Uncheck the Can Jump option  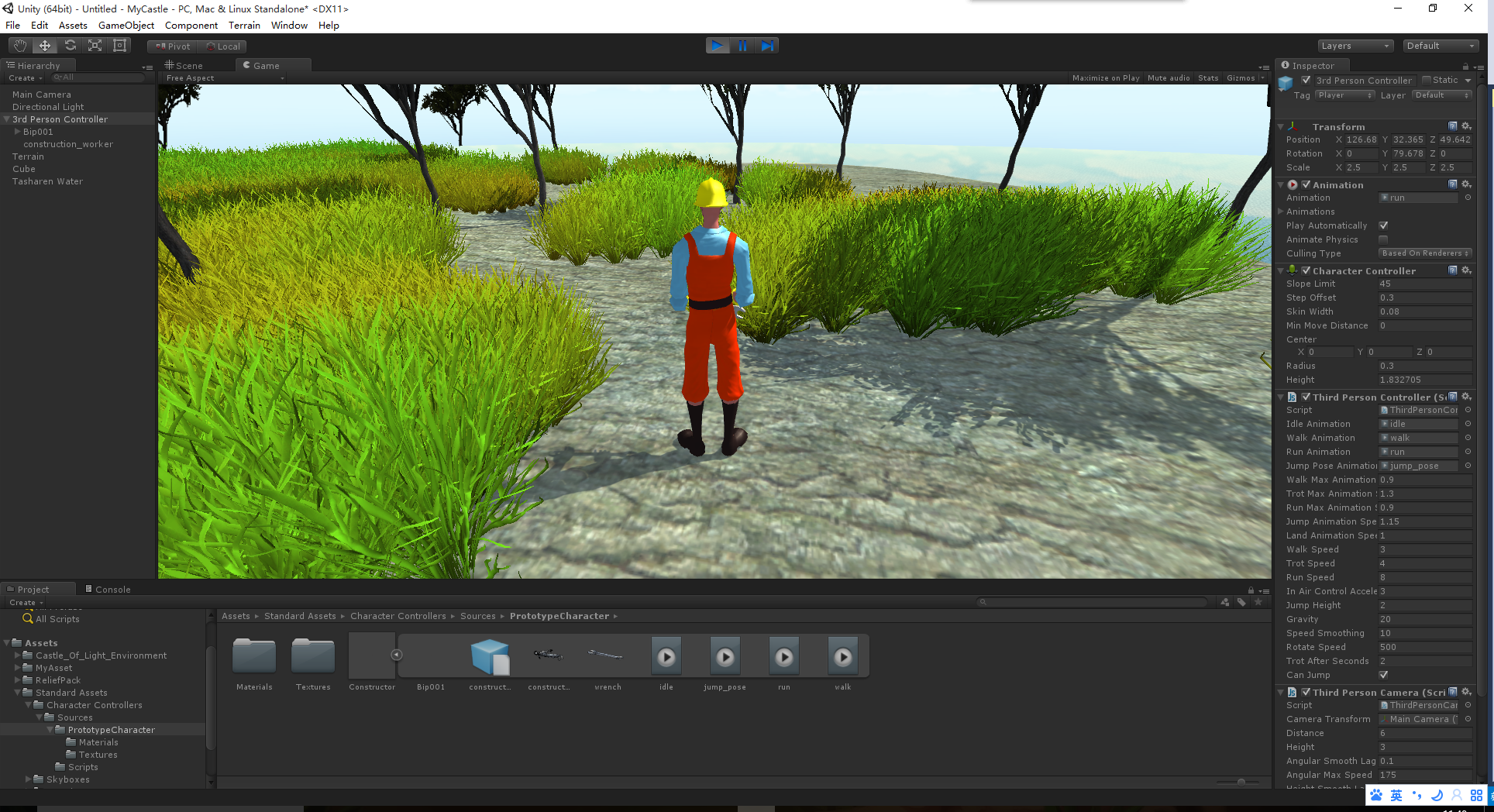pos(1383,675)
